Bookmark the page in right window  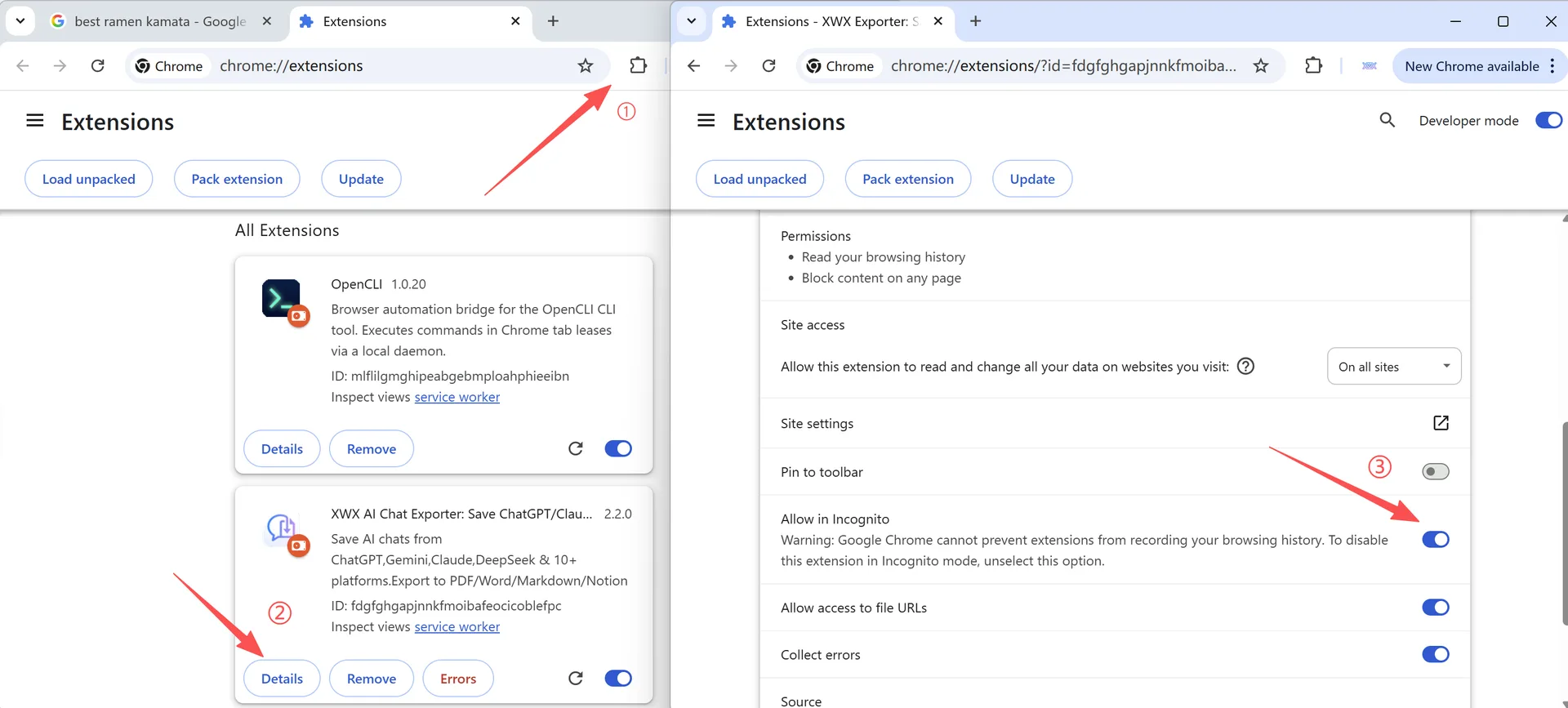[x=1261, y=65]
